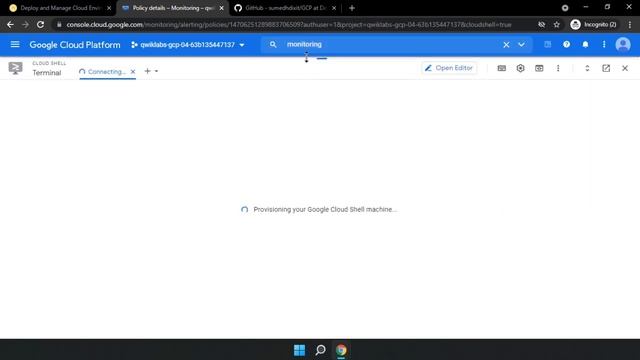Open console settings three-dot menu
Image resolution: width=640 pixels, height=360 pixels.
click(x=604, y=44)
